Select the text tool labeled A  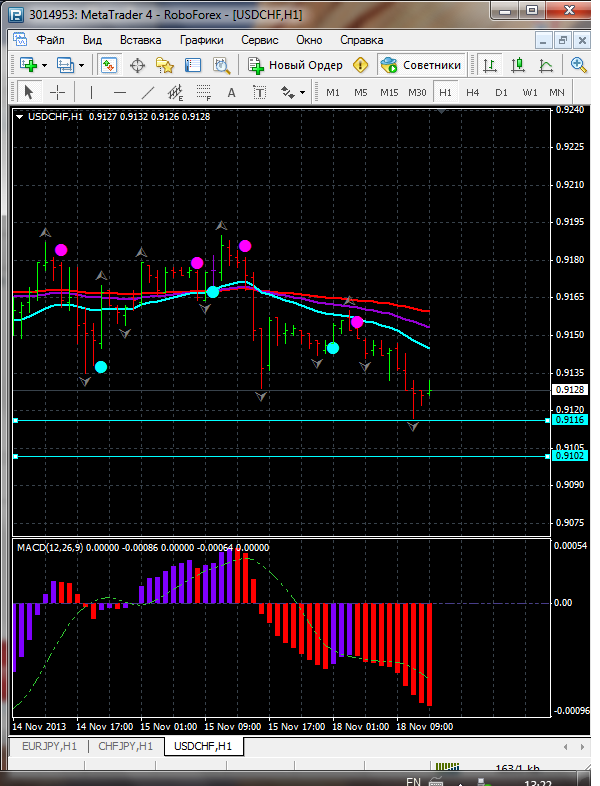pos(231,93)
